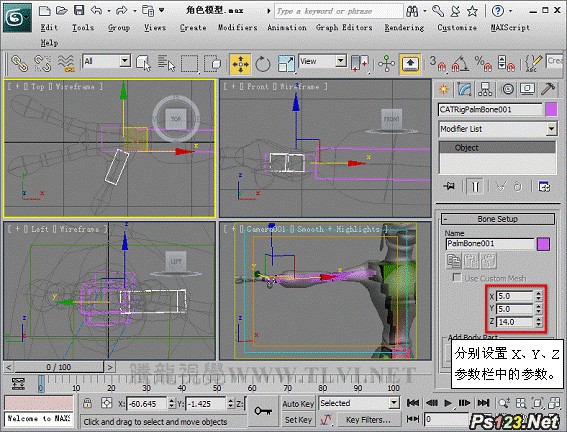Toggle the Percent Snap icon
This screenshot has width=567, height=432.
coord(483,64)
